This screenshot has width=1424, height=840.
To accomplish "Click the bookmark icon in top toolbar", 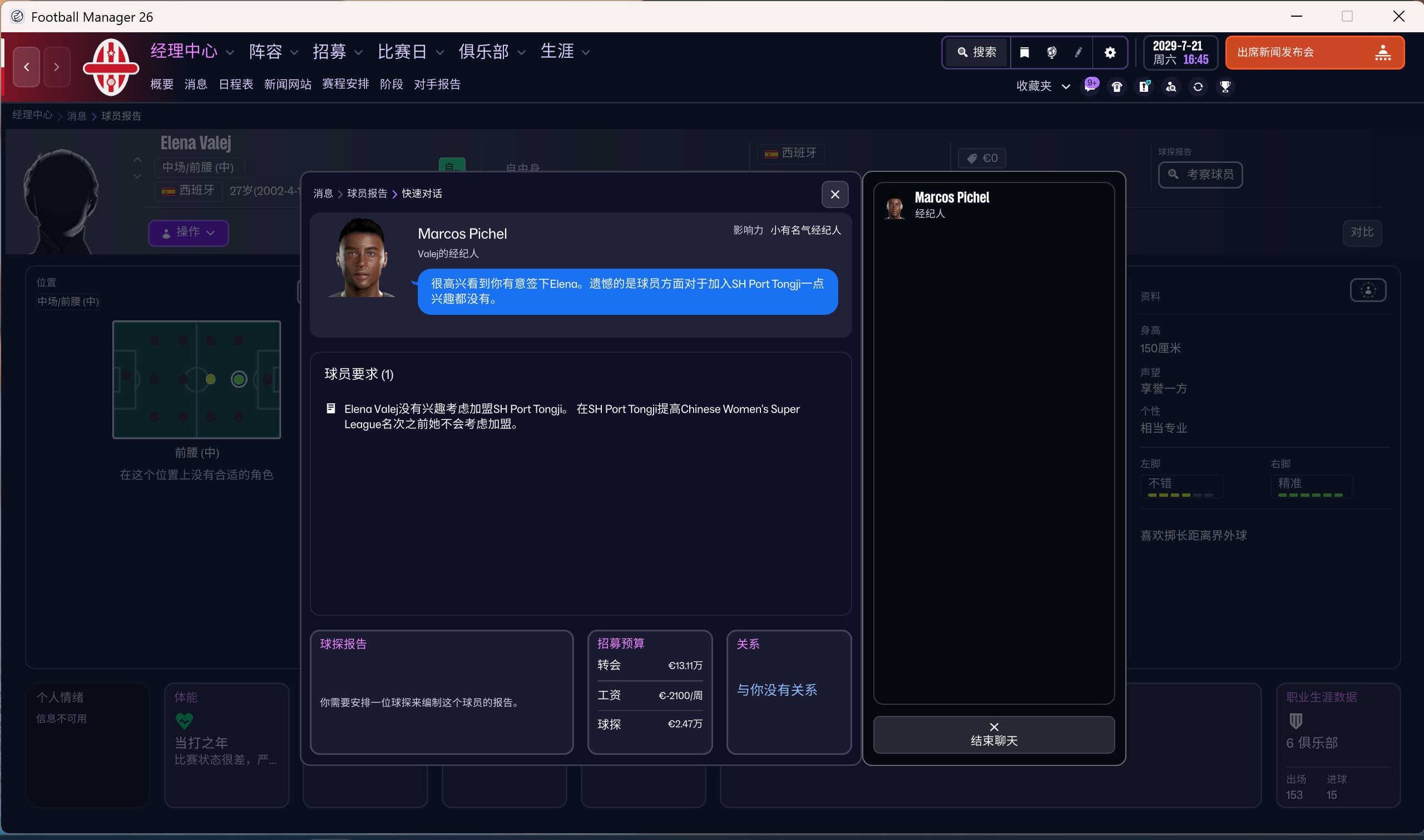I will (1025, 53).
